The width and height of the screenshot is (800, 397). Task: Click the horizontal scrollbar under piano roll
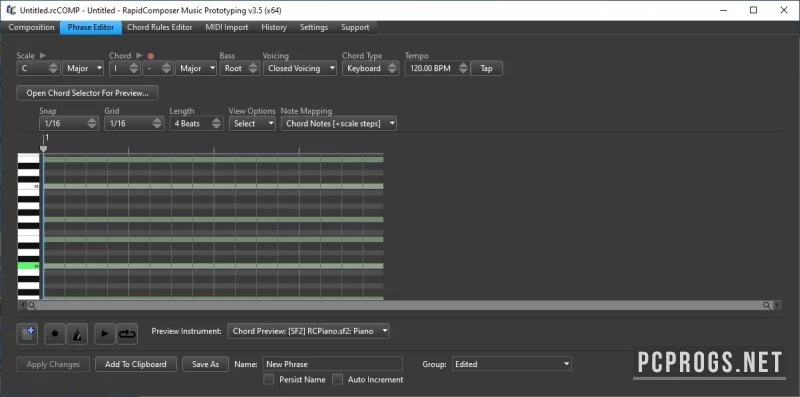pos(399,306)
